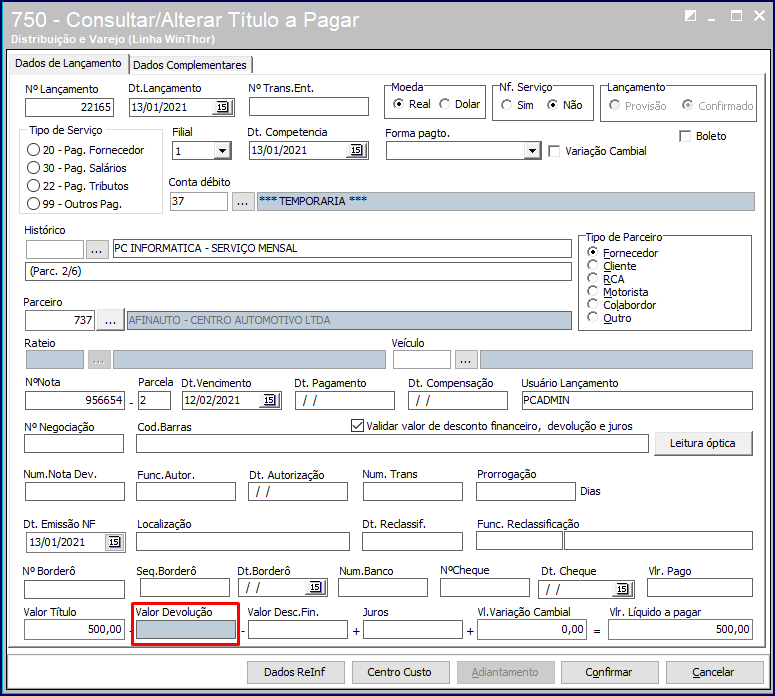Click Cod.Barras input field
This screenshot has height=696, width=775.
392,444
